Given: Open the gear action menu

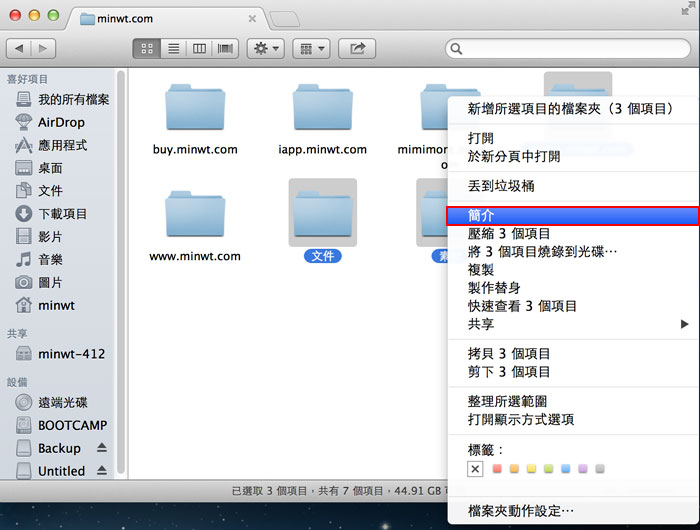Looking at the screenshot, I should (266, 48).
